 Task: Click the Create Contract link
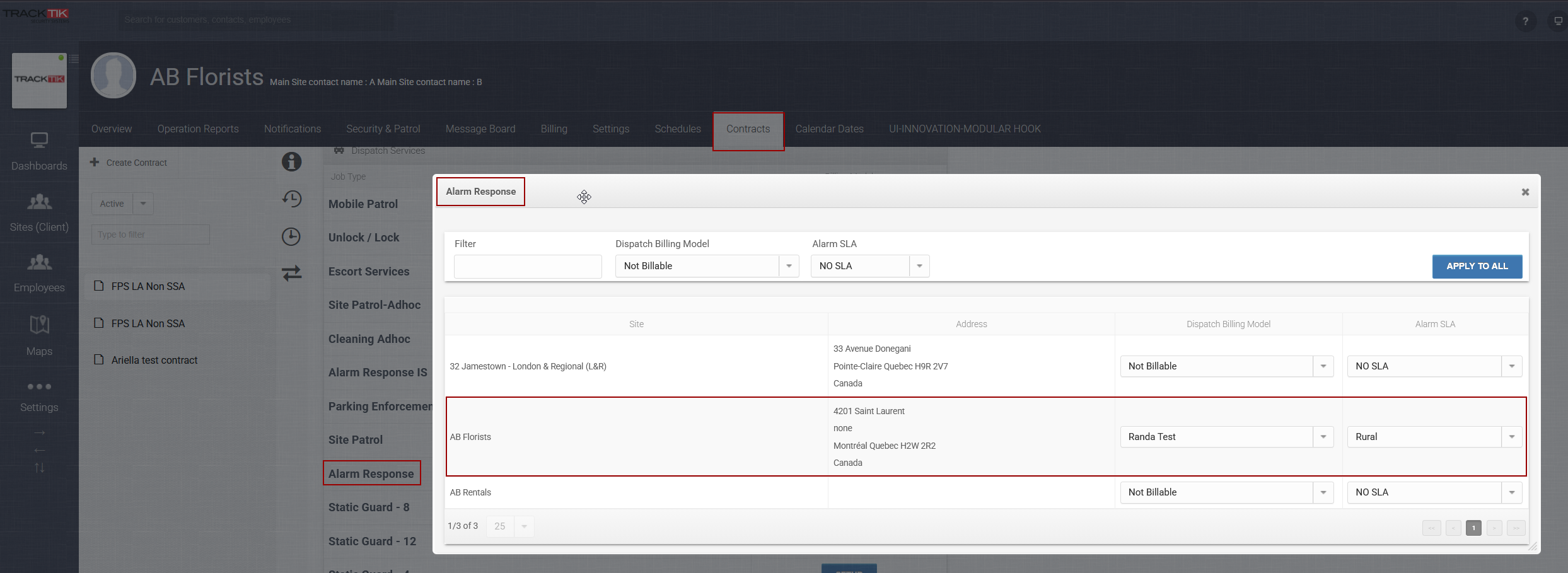tap(136, 163)
